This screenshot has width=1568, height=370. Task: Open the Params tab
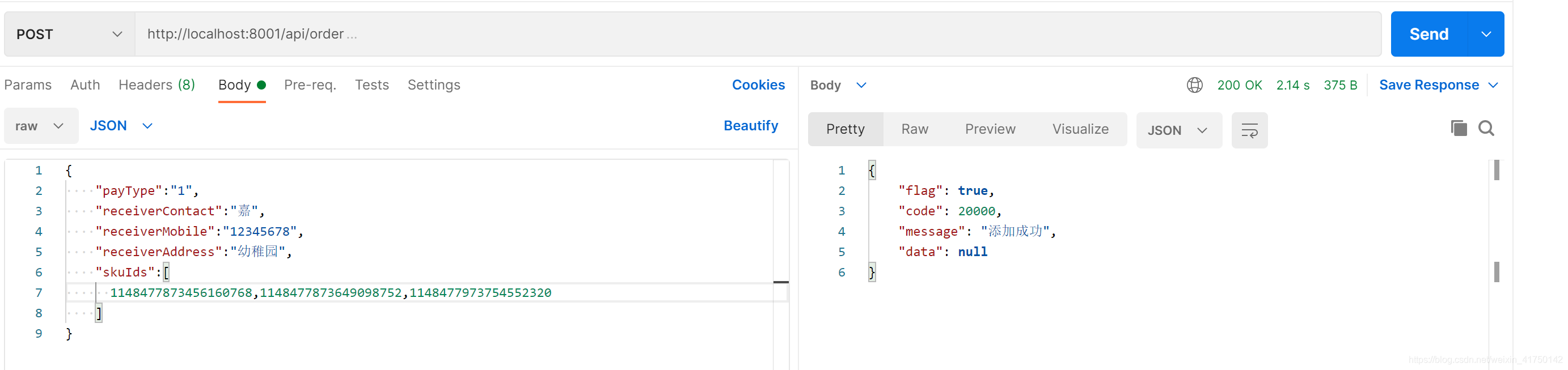28,85
